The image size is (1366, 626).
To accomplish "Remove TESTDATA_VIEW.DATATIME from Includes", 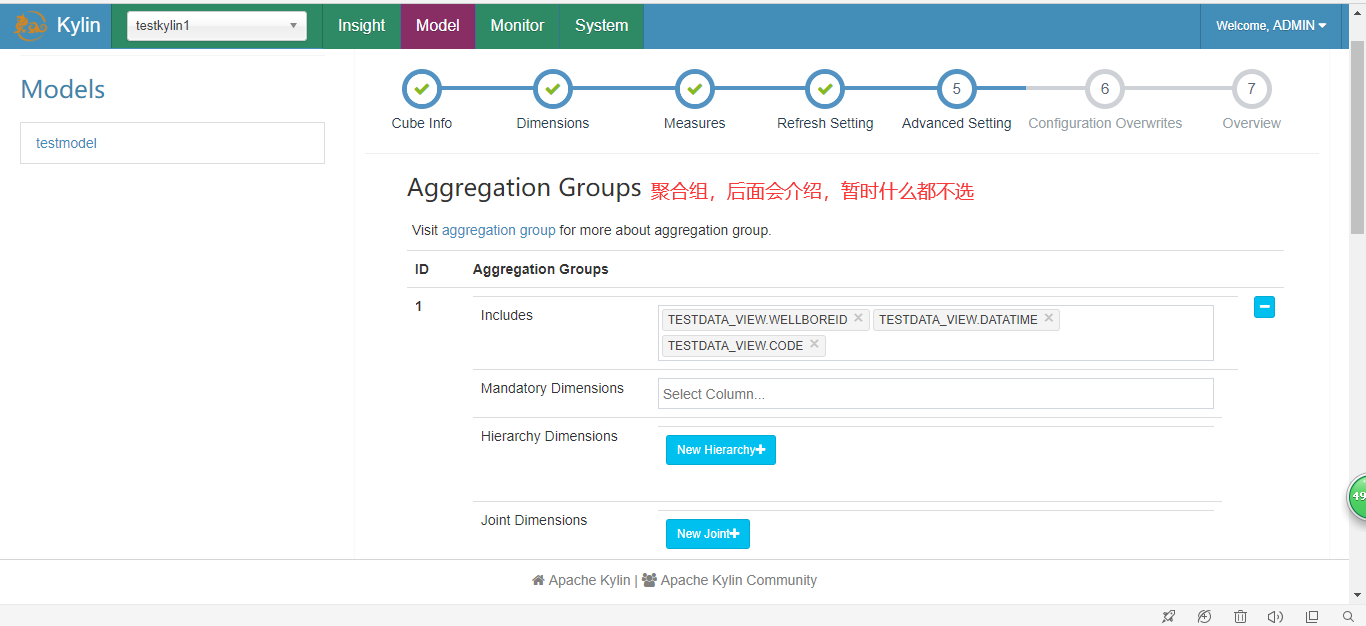I will click(1048, 318).
